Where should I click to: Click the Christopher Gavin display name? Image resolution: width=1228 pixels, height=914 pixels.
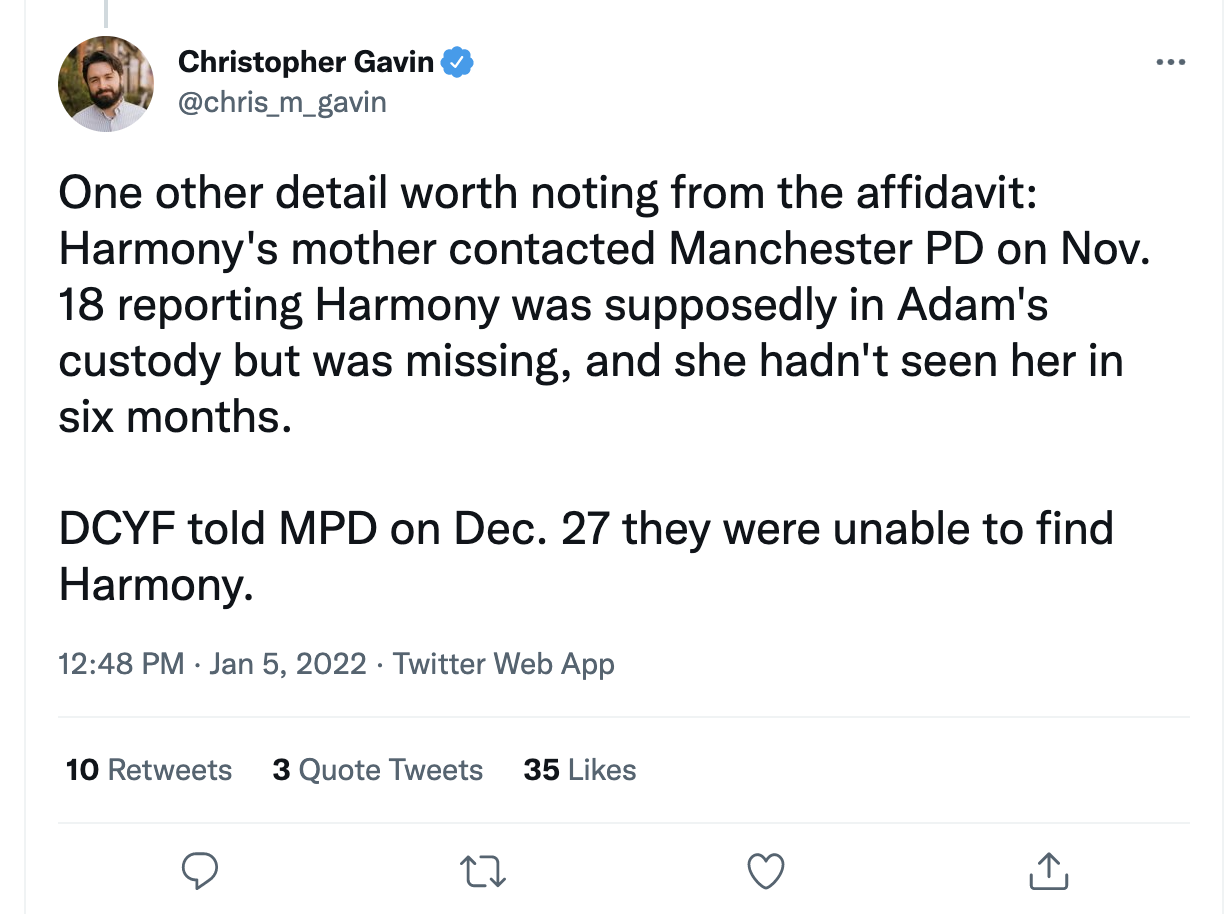[306, 63]
